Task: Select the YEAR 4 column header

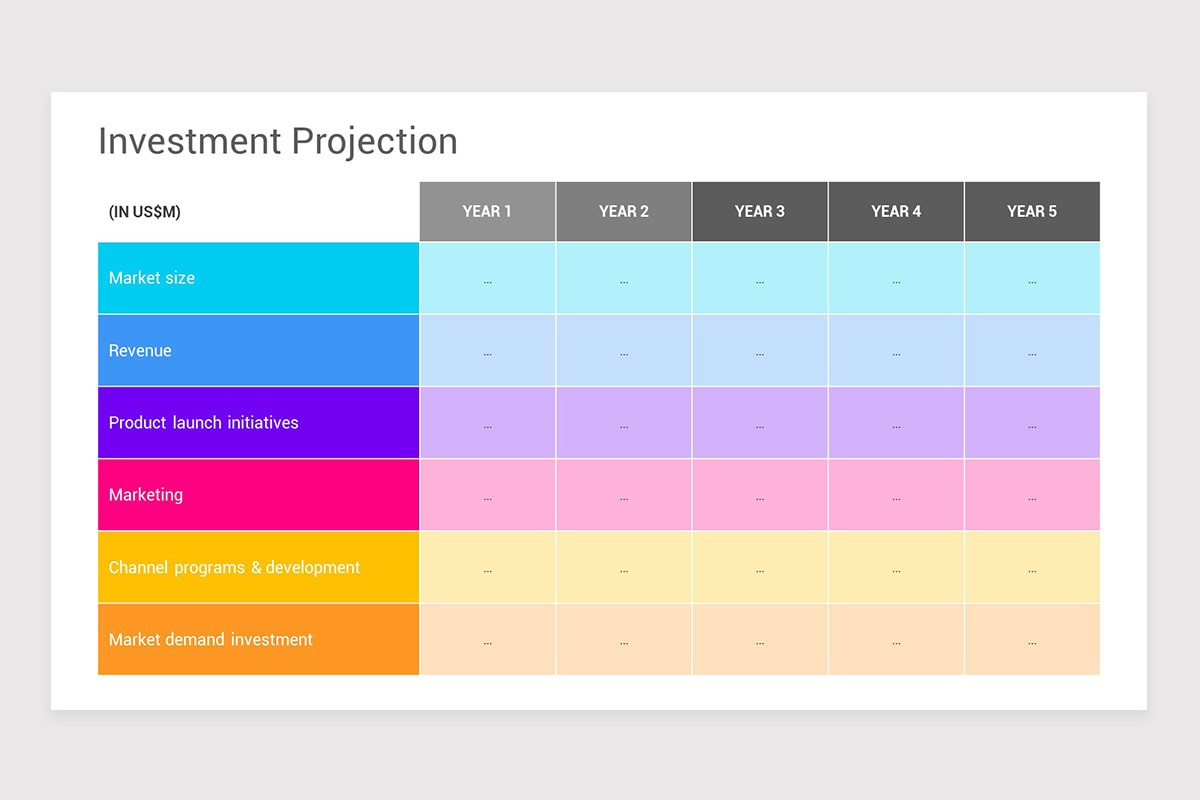Action: tap(896, 211)
